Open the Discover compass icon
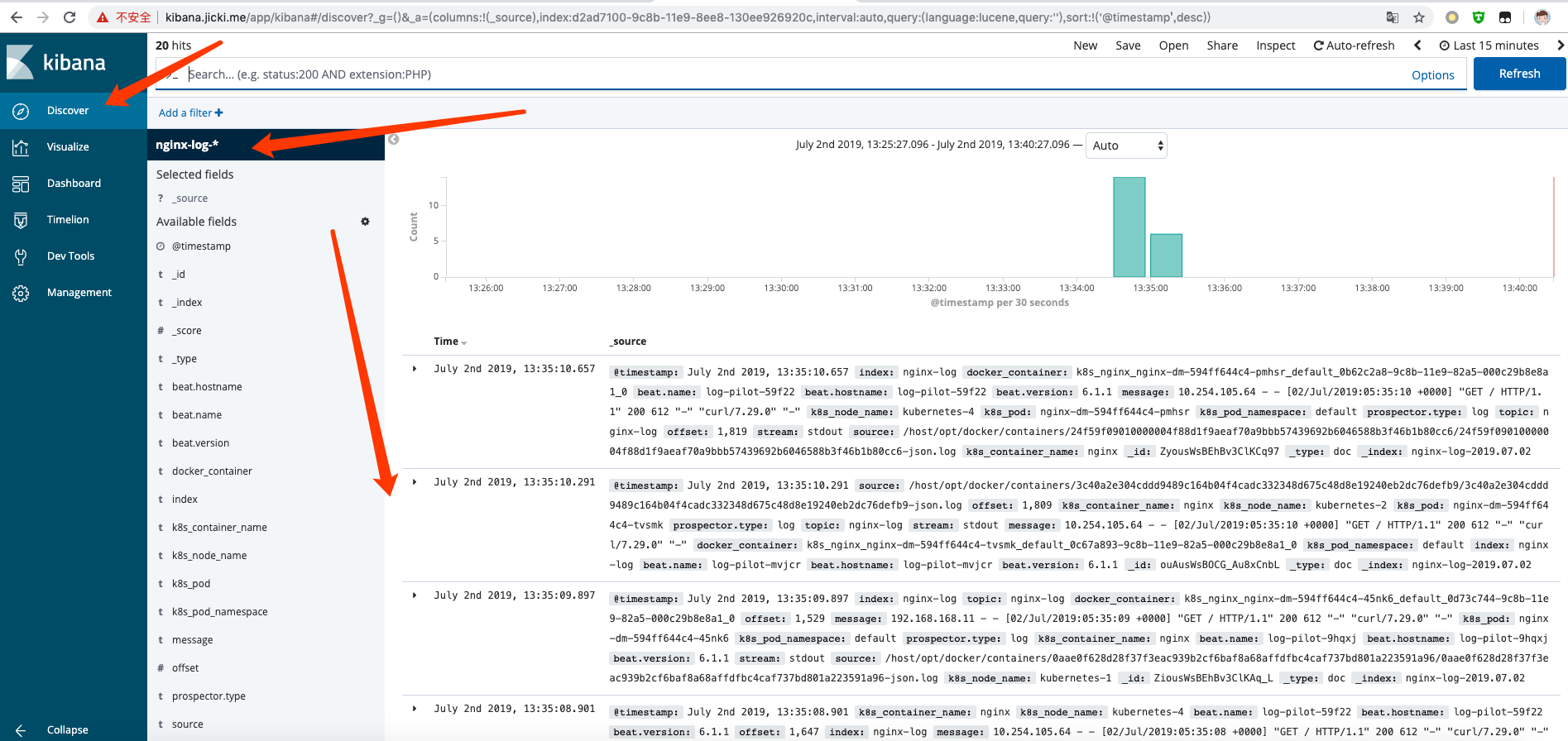The width and height of the screenshot is (1568, 741). coord(21,111)
